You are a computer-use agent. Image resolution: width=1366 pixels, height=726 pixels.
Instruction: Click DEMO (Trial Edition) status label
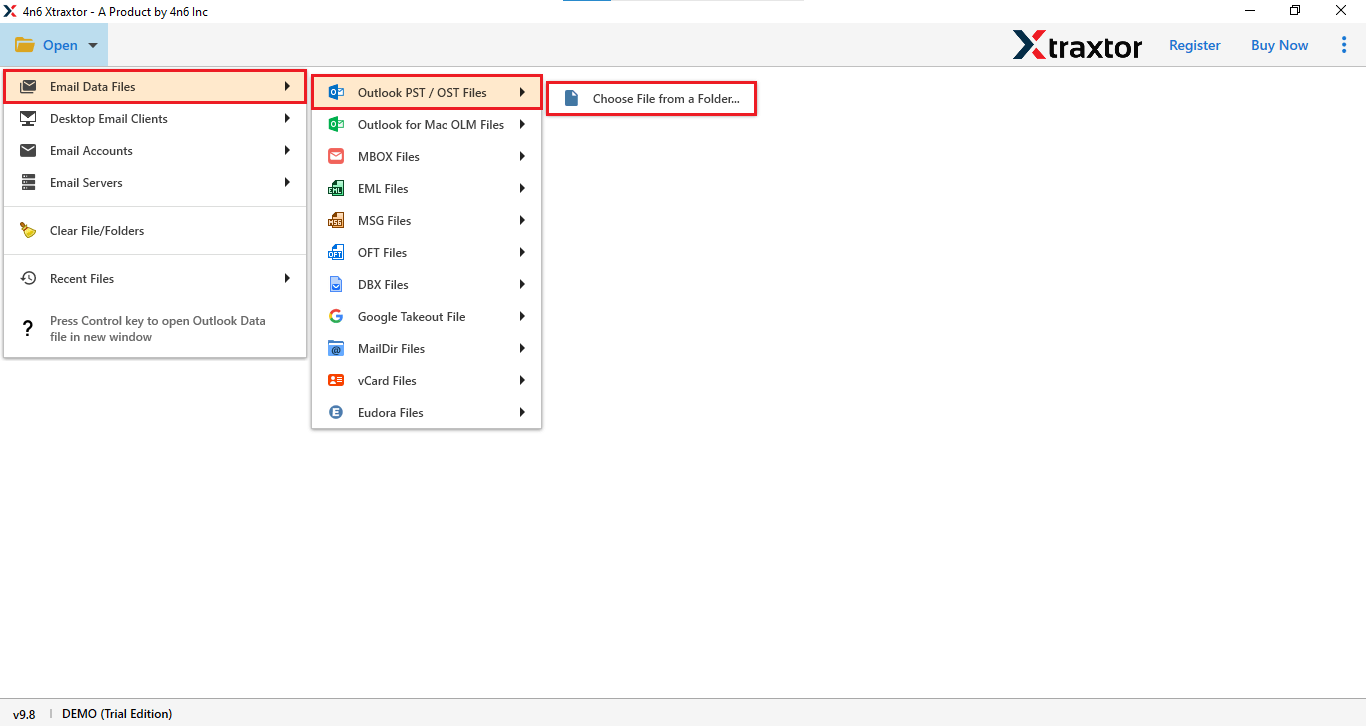(x=117, y=713)
